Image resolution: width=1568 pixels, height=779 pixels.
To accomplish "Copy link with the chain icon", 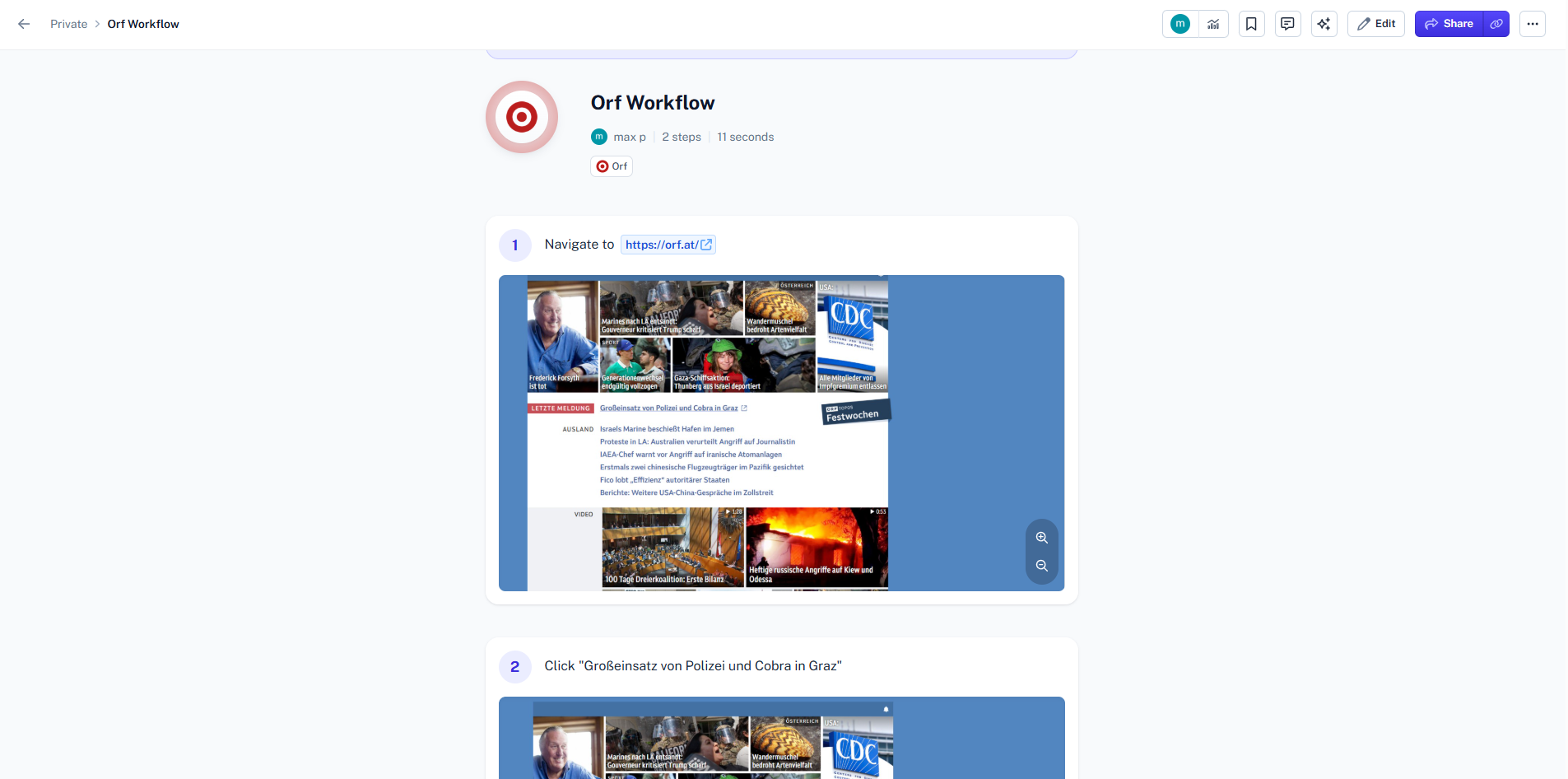I will click(x=1496, y=24).
